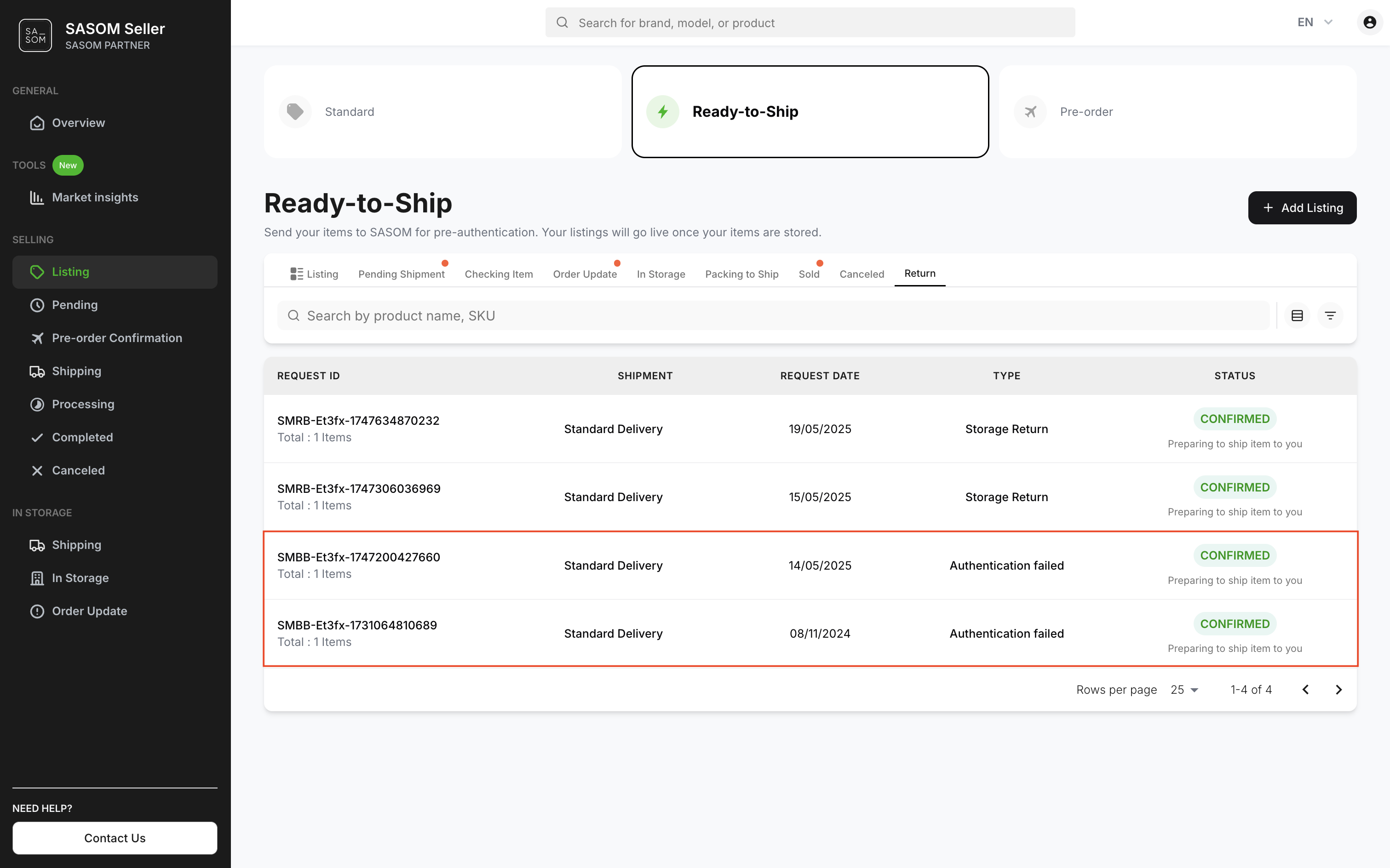1390x868 pixels.
Task: Select the Standard listing type card
Action: click(x=442, y=111)
